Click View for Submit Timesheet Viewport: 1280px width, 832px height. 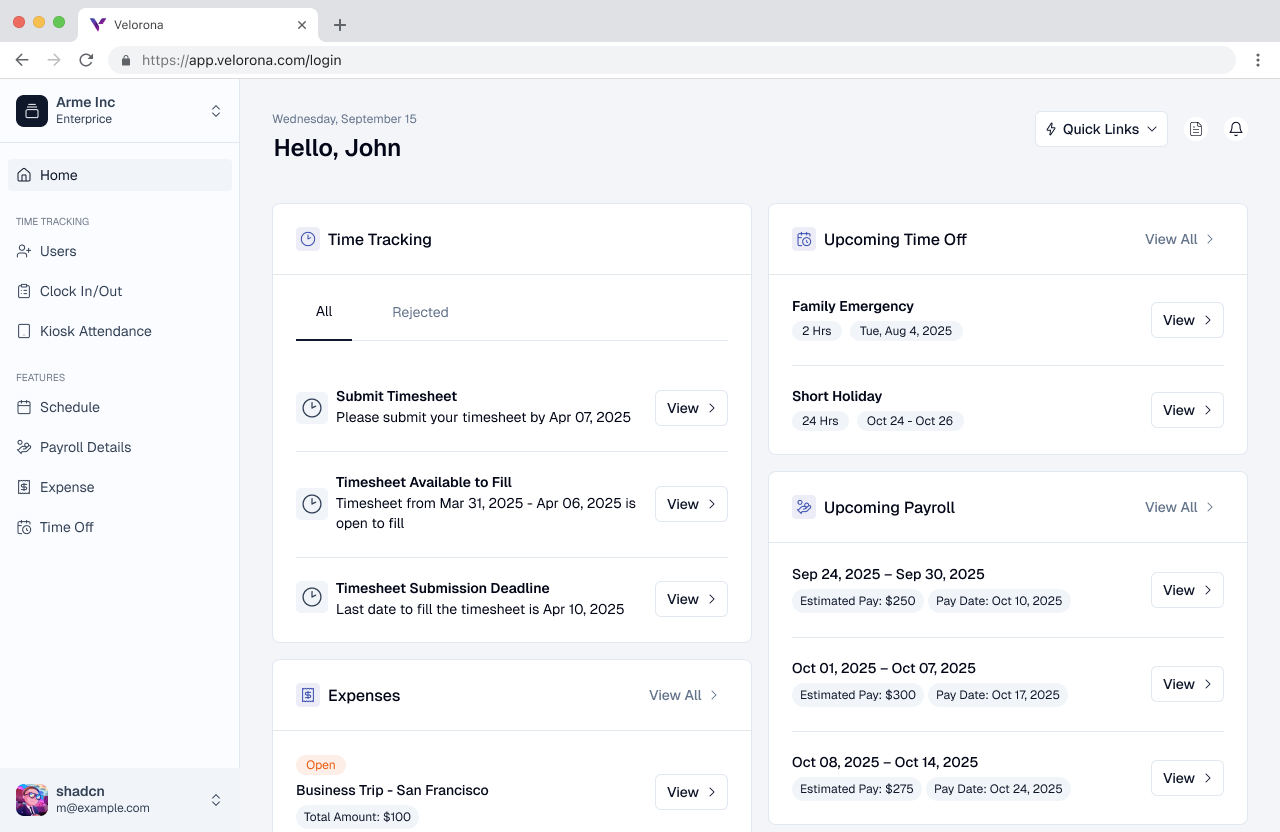[x=691, y=408]
